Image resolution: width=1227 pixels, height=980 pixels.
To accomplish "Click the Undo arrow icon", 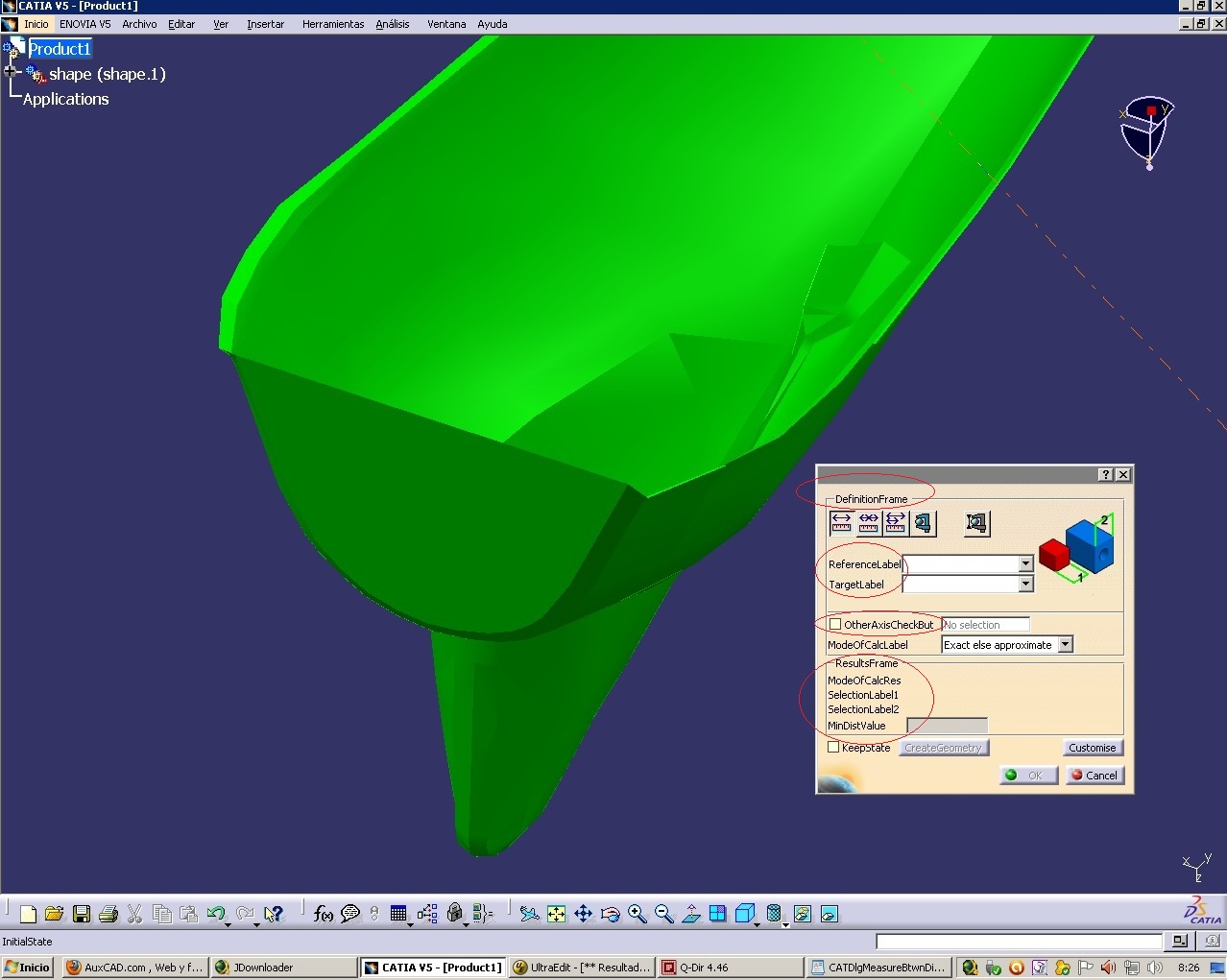I will pyautogui.click(x=215, y=914).
